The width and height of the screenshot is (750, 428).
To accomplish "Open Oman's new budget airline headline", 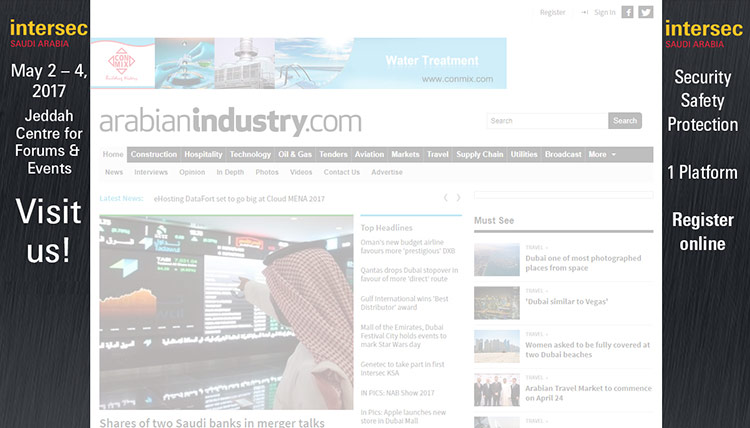I will pos(408,247).
